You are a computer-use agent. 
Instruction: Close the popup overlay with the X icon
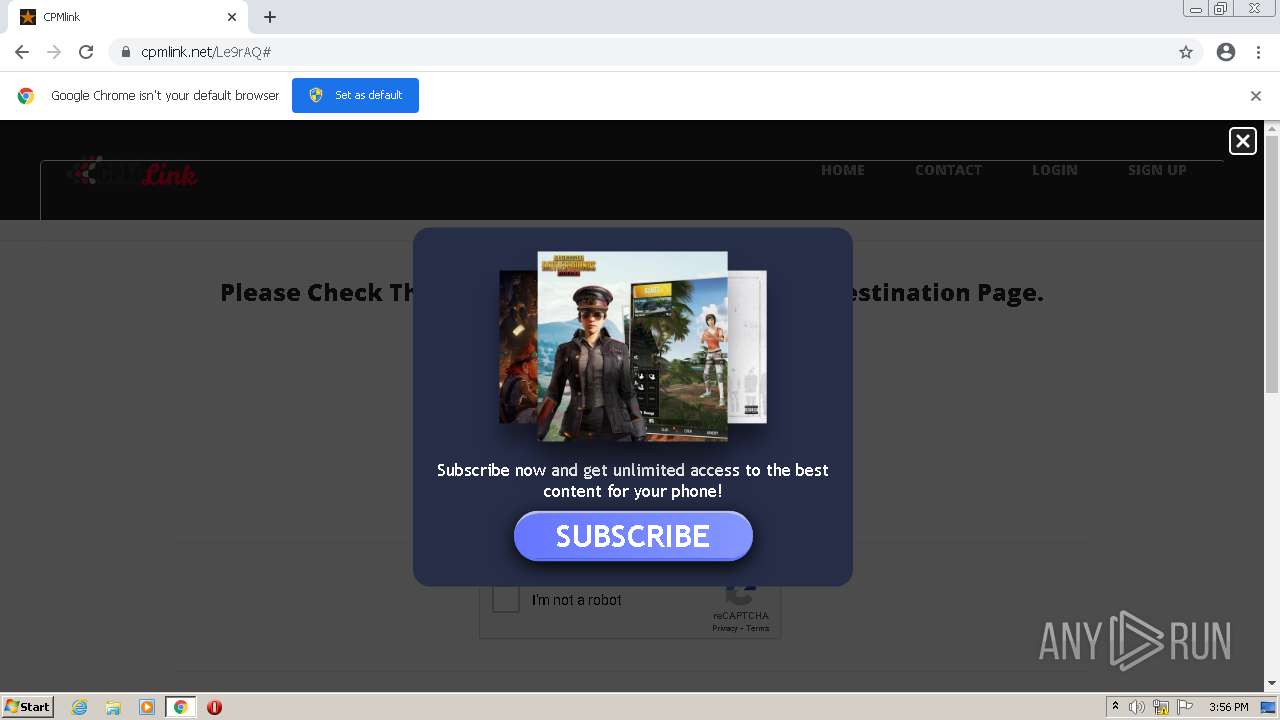[x=1242, y=141]
